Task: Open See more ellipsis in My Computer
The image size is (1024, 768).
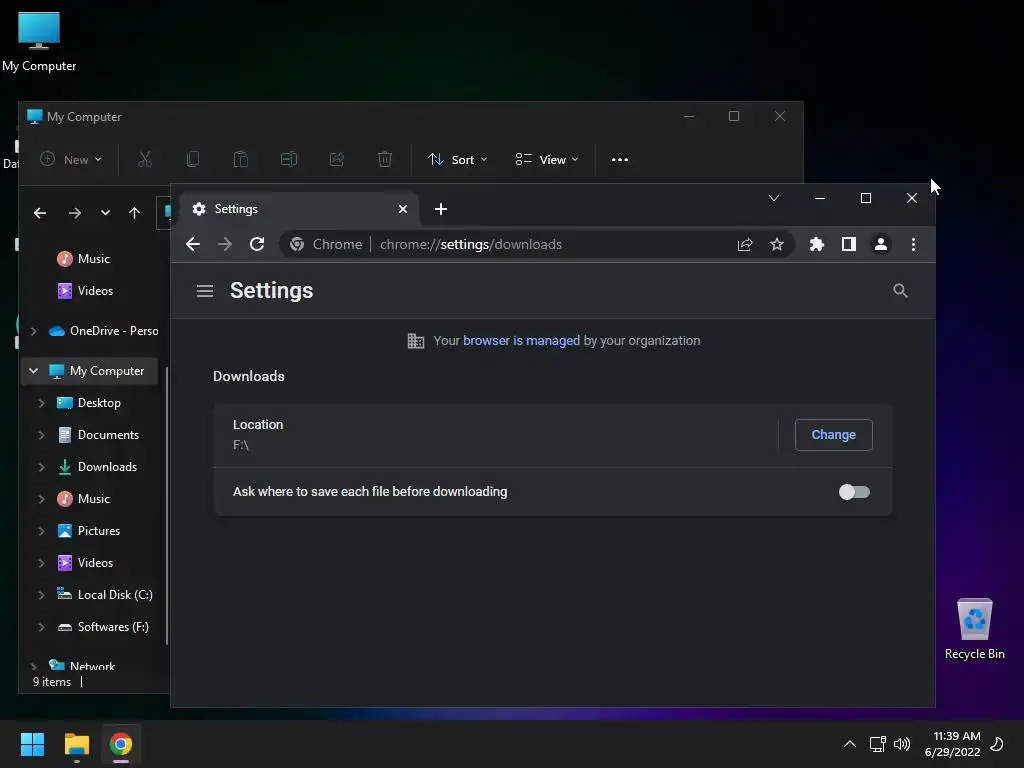Action: coord(620,160)
